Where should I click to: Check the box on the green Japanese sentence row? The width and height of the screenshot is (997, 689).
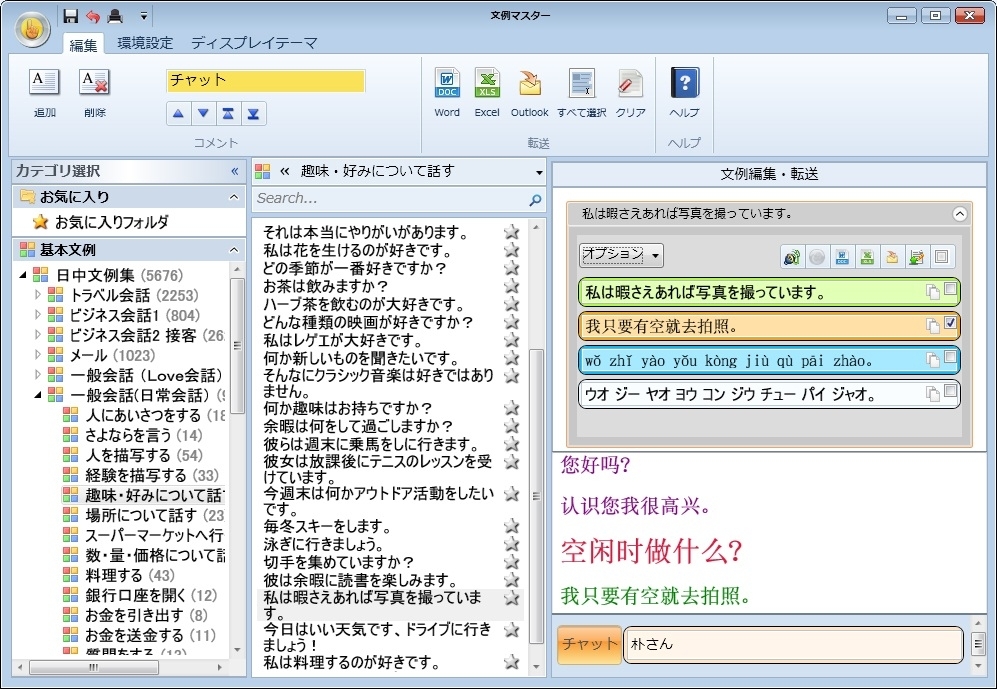coord(951,289)
